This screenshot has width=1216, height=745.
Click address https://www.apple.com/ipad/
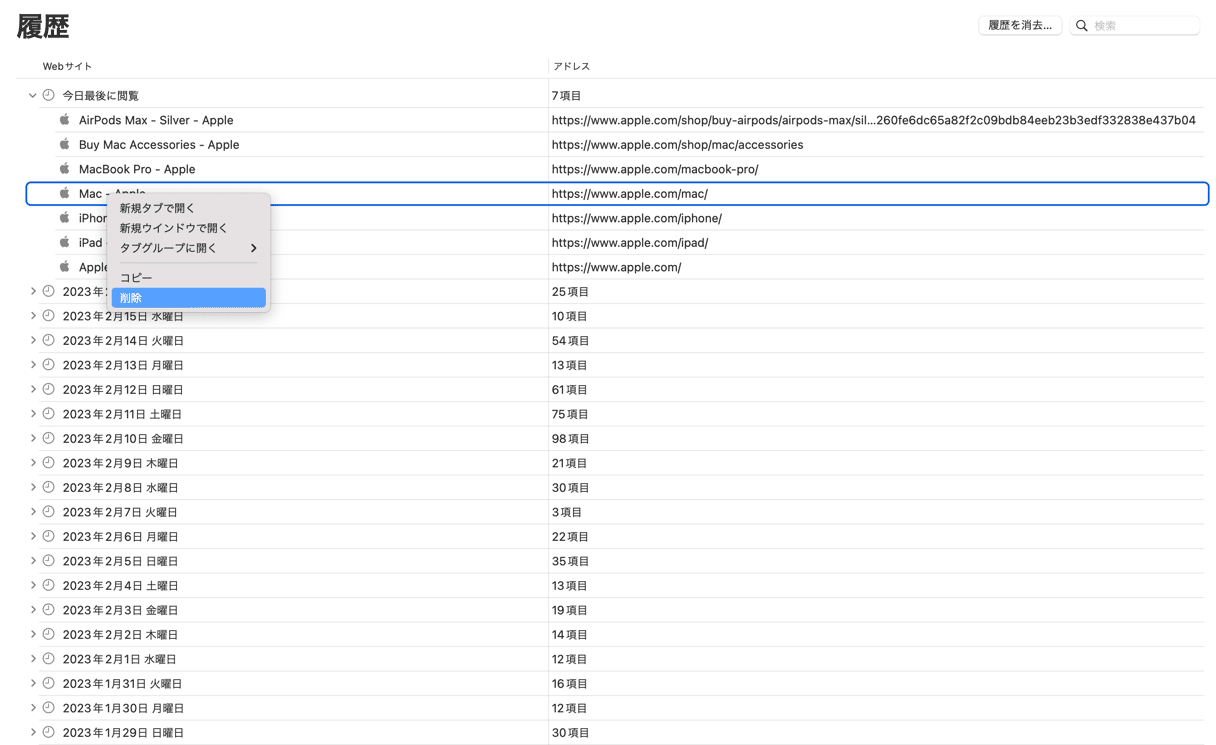coord(630,242)
